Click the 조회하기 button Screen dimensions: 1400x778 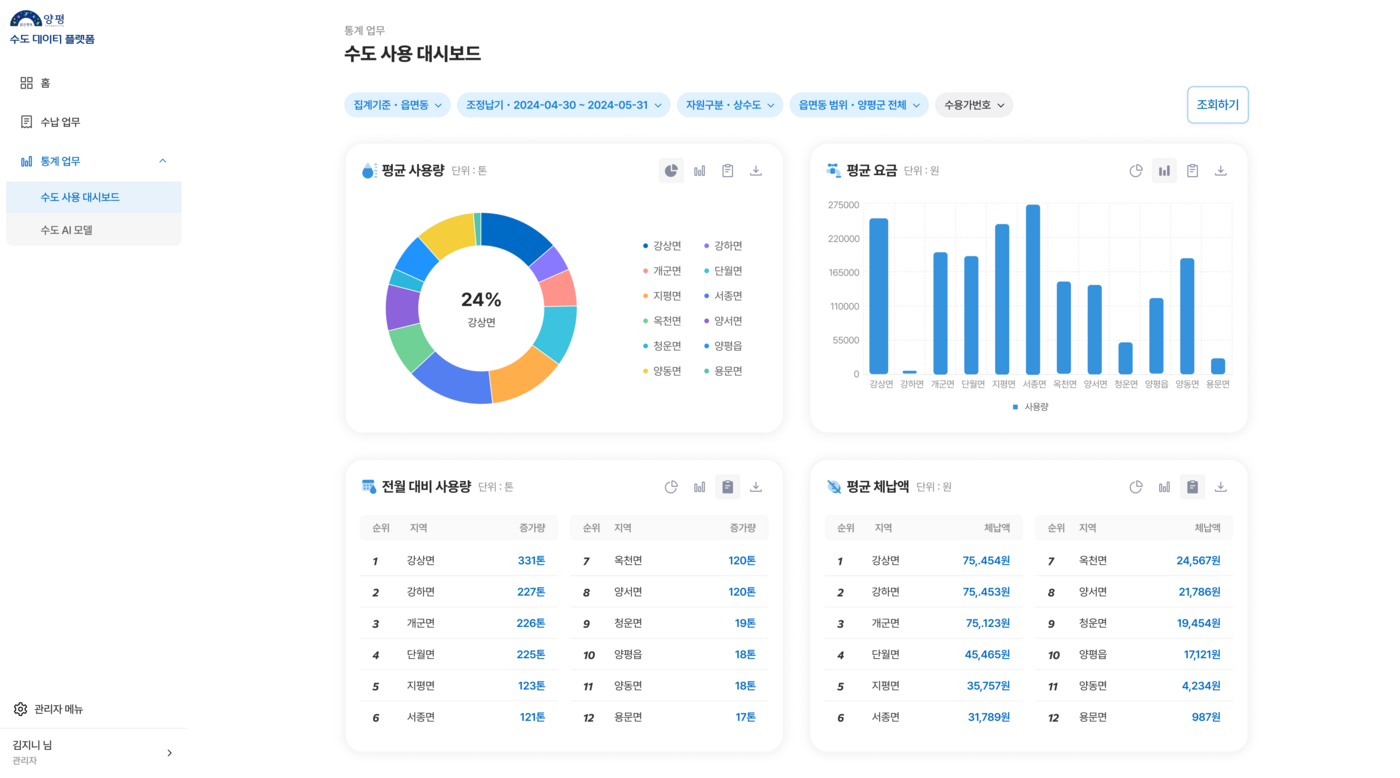point(1218,105)
